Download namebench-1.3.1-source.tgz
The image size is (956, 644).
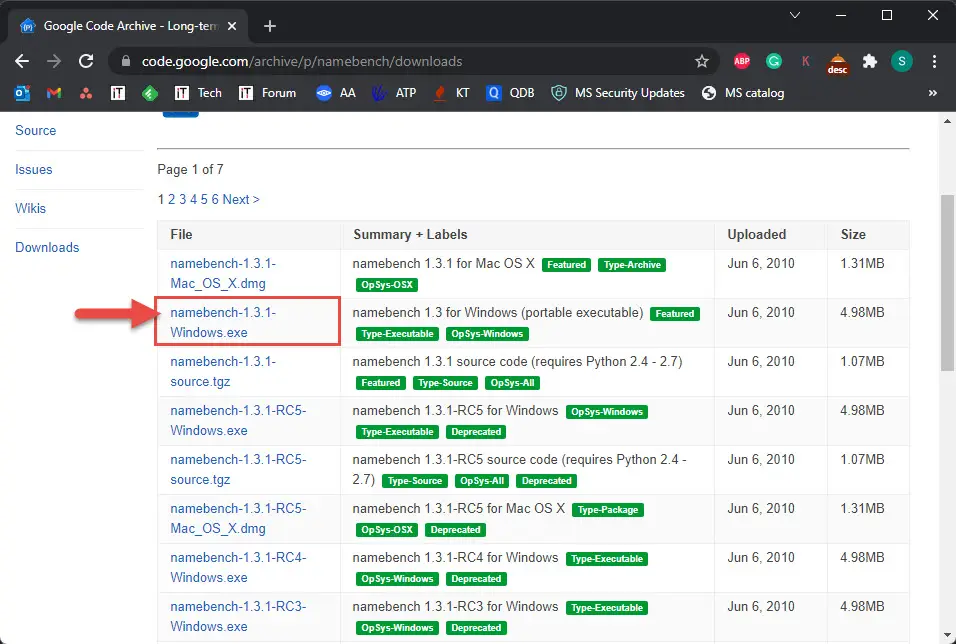point(223,371)
